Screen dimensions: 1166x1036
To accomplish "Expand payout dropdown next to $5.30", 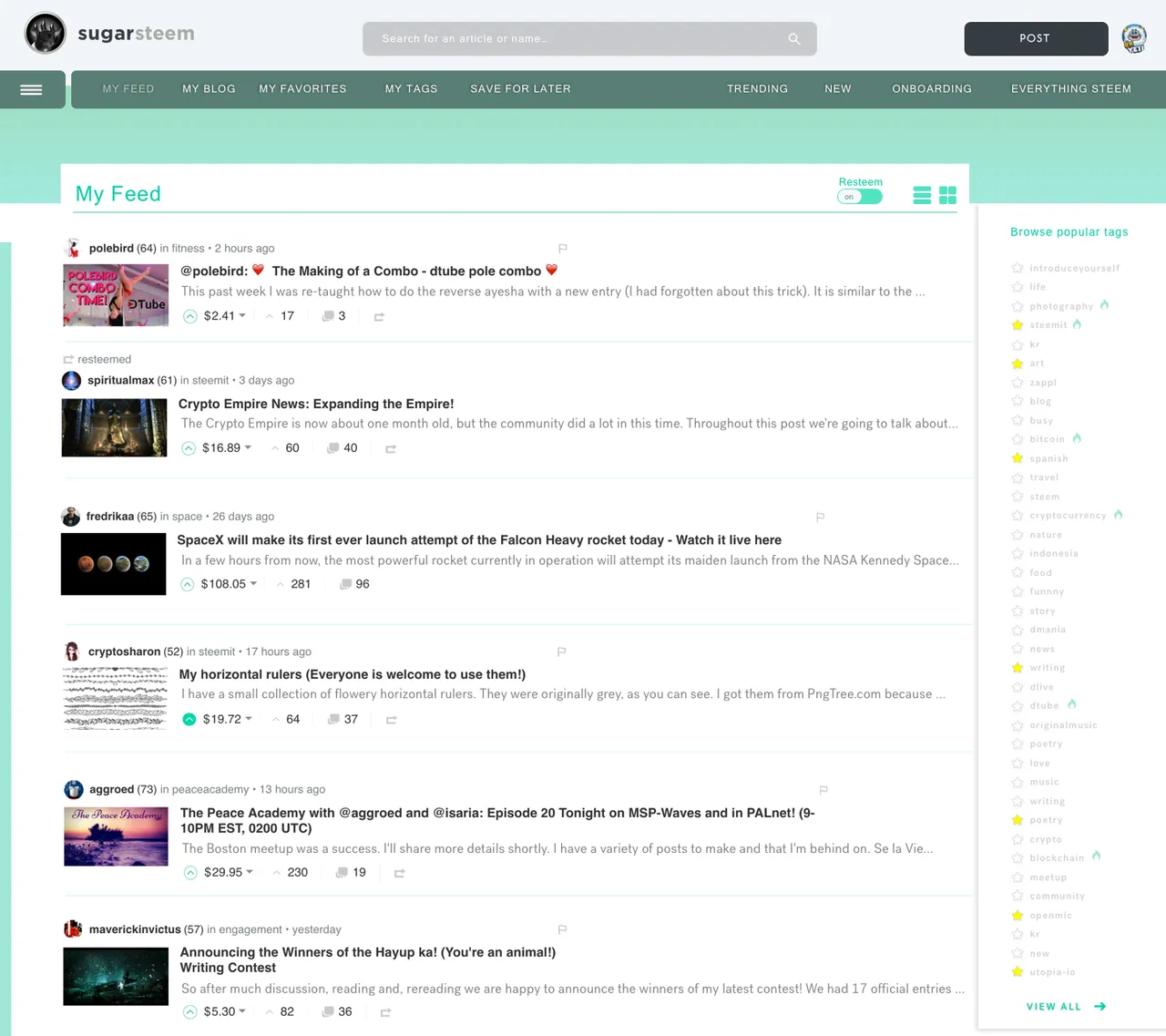I will tap(242, 1011).
